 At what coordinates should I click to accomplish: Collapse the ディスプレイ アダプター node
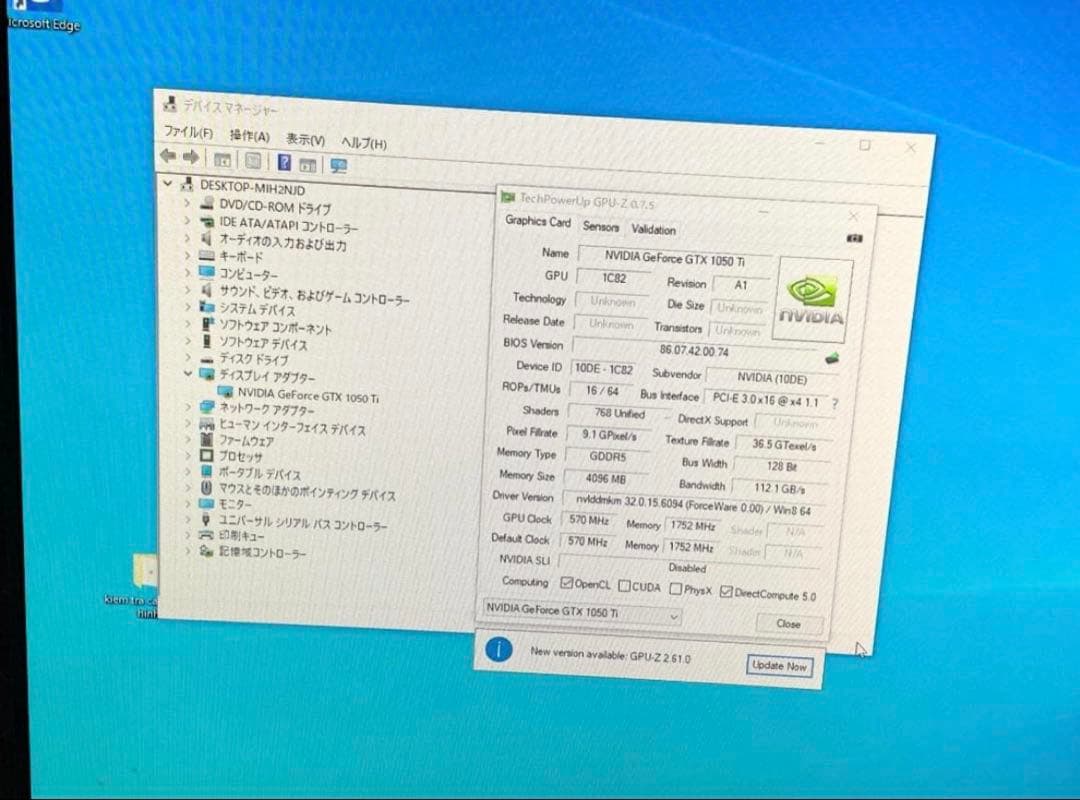(x=187, y=374)
